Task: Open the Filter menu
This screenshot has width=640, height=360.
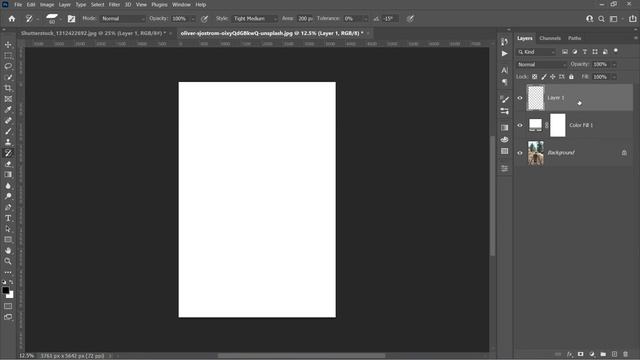Action: click(114, 5)
